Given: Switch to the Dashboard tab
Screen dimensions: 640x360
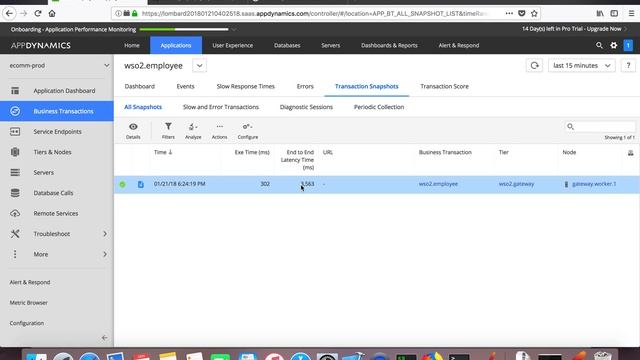Looking at the screenshot, I should coord(140,87).
